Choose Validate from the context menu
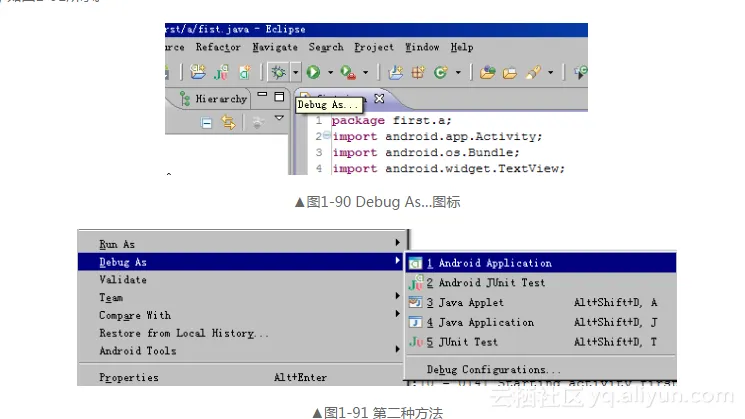 [240, 279]
